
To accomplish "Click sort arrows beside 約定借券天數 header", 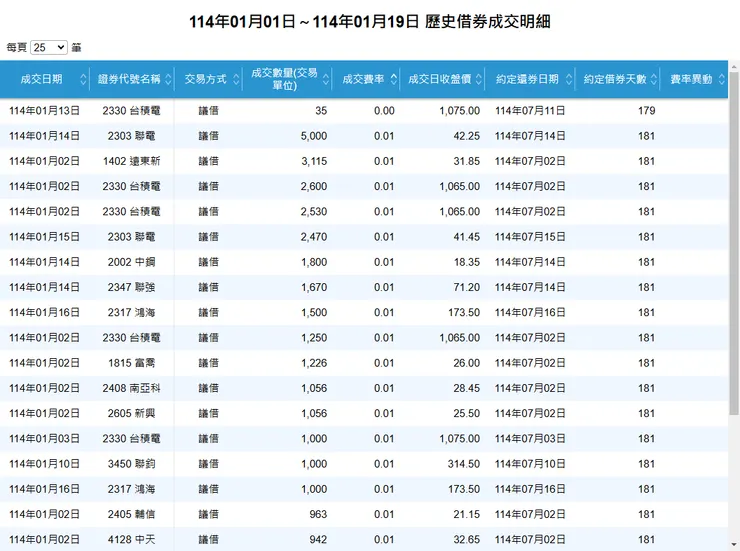I will tap(654, 79).
